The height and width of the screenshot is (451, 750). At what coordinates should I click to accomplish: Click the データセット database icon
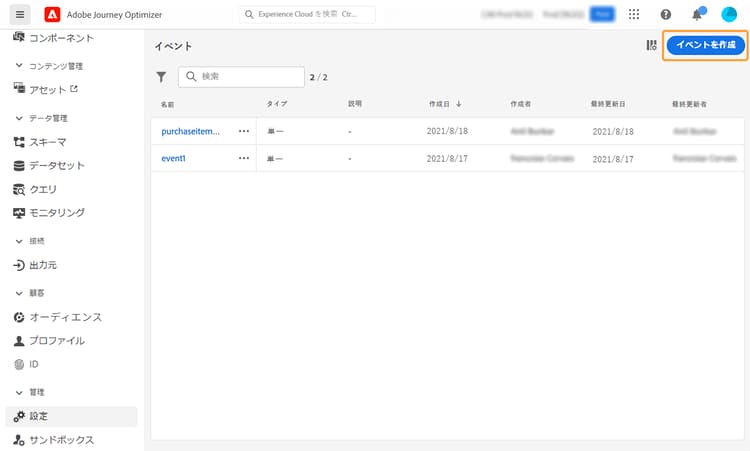click(x=19, y=165)
